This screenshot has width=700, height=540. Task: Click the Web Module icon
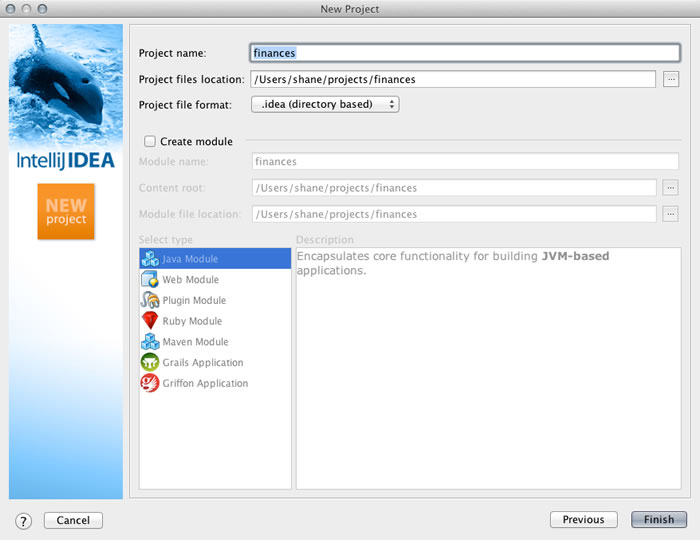150,280
